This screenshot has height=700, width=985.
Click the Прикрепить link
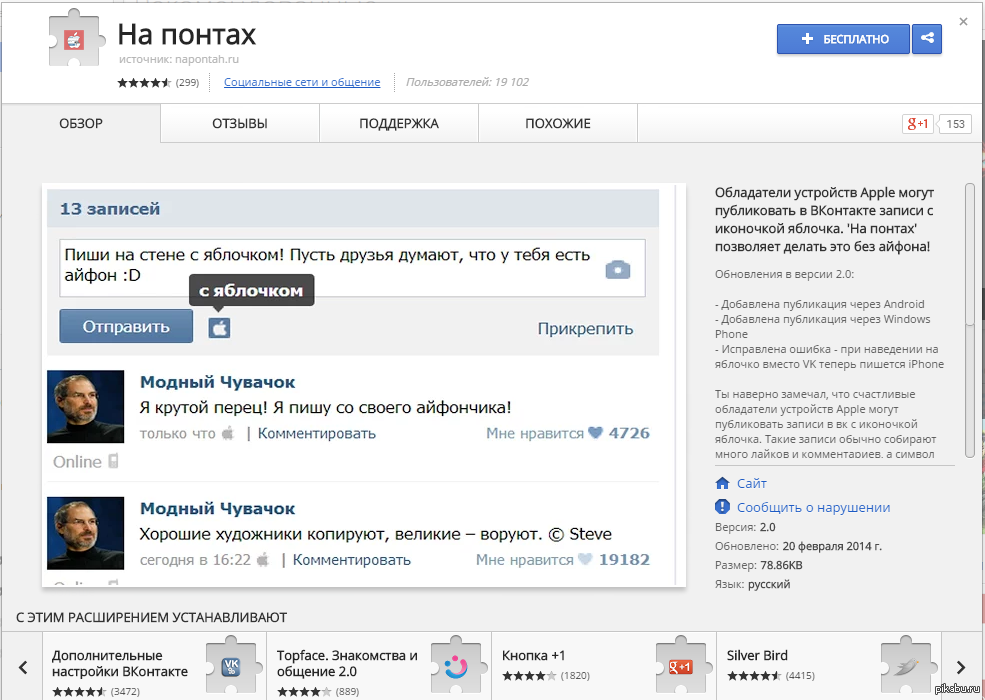585,329
